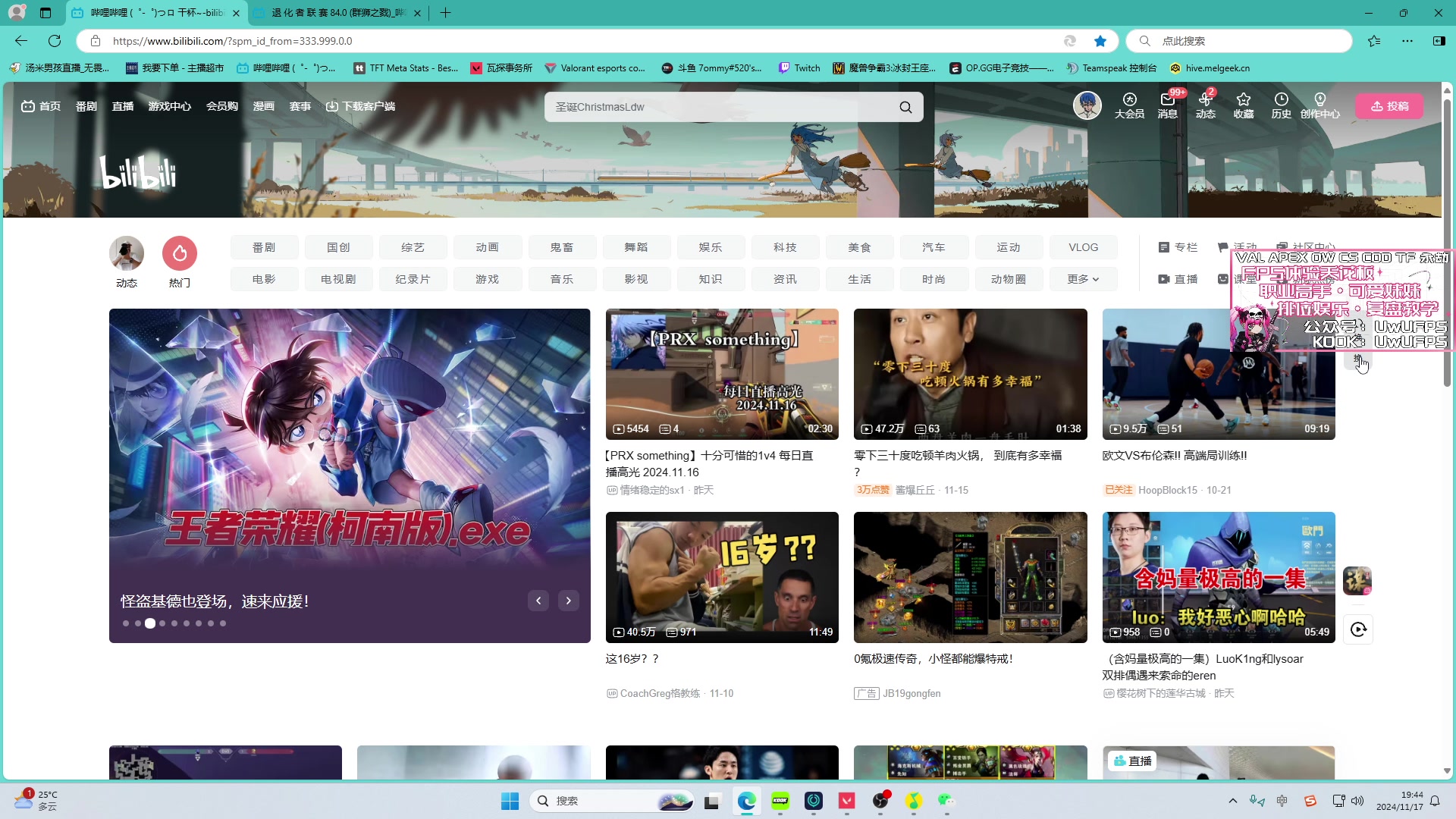The image size is (1456, 819).
Task: Select the 番剧 top navigation item
Action: 86,106
